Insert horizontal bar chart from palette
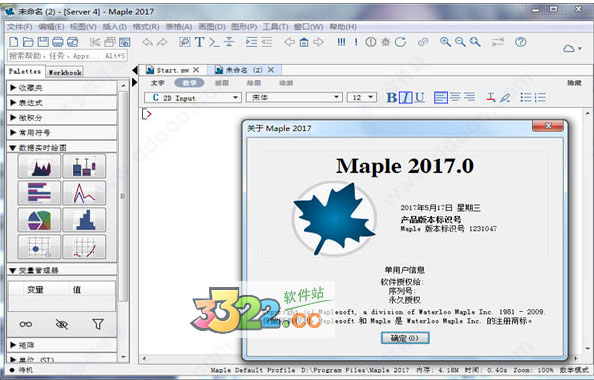The width and height of the screenshot is (594, 380). pos(39,193)
